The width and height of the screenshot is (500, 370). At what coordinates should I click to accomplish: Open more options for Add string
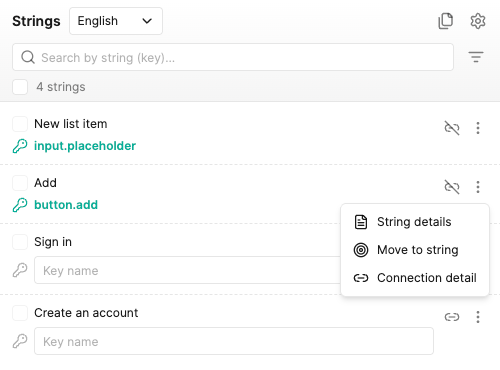coord(478,187)
